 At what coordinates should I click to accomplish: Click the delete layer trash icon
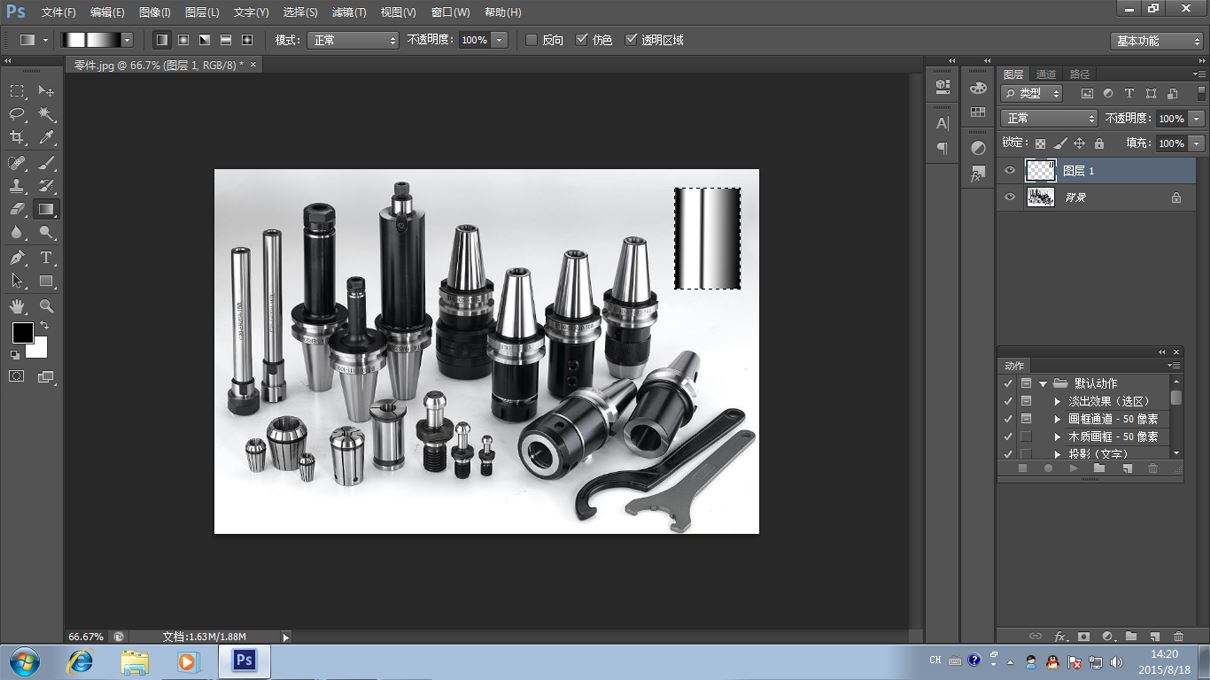(x=1178, y=636)
